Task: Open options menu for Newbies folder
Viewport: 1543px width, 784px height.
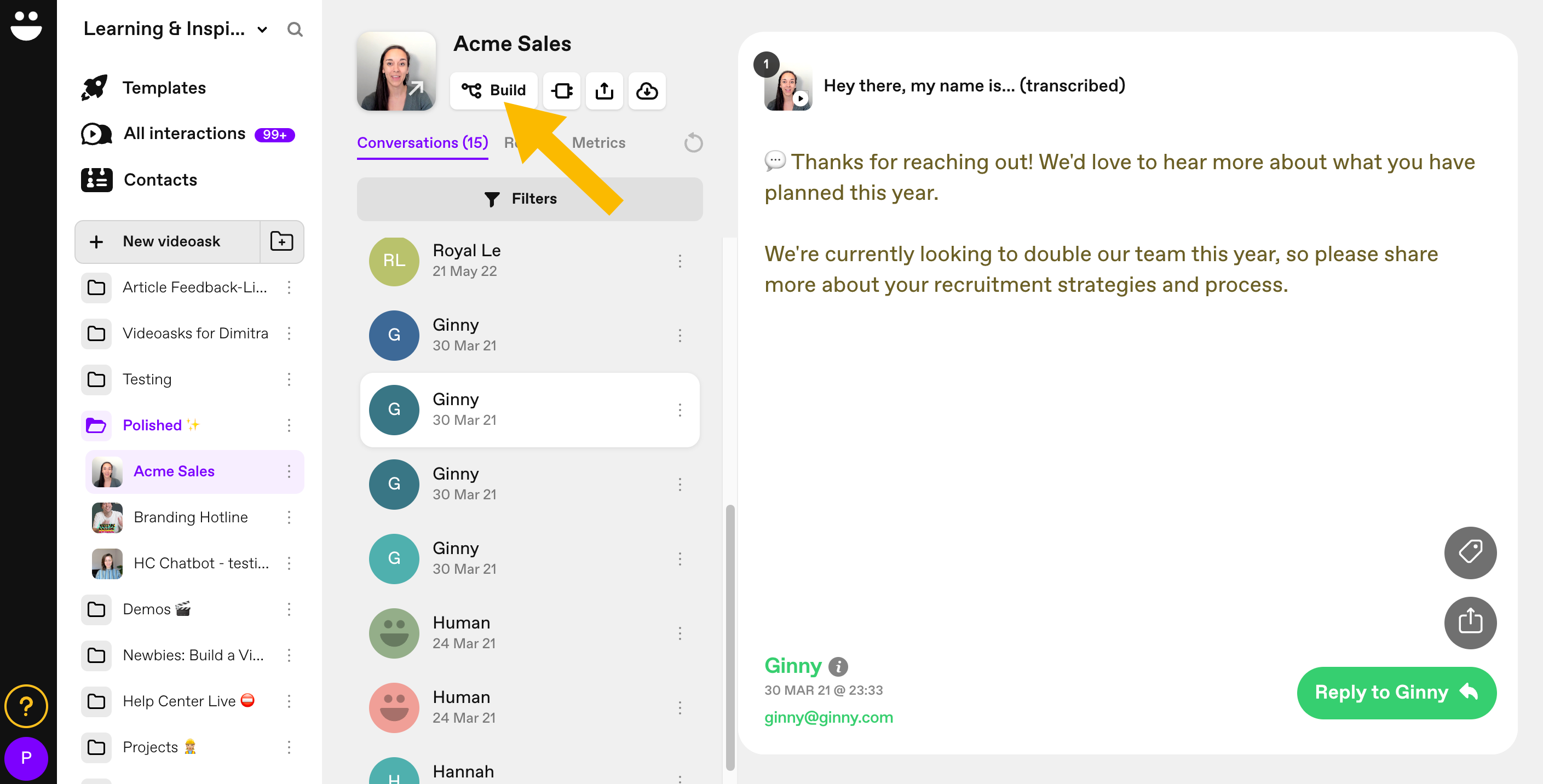Action: [x=289, y=656]
